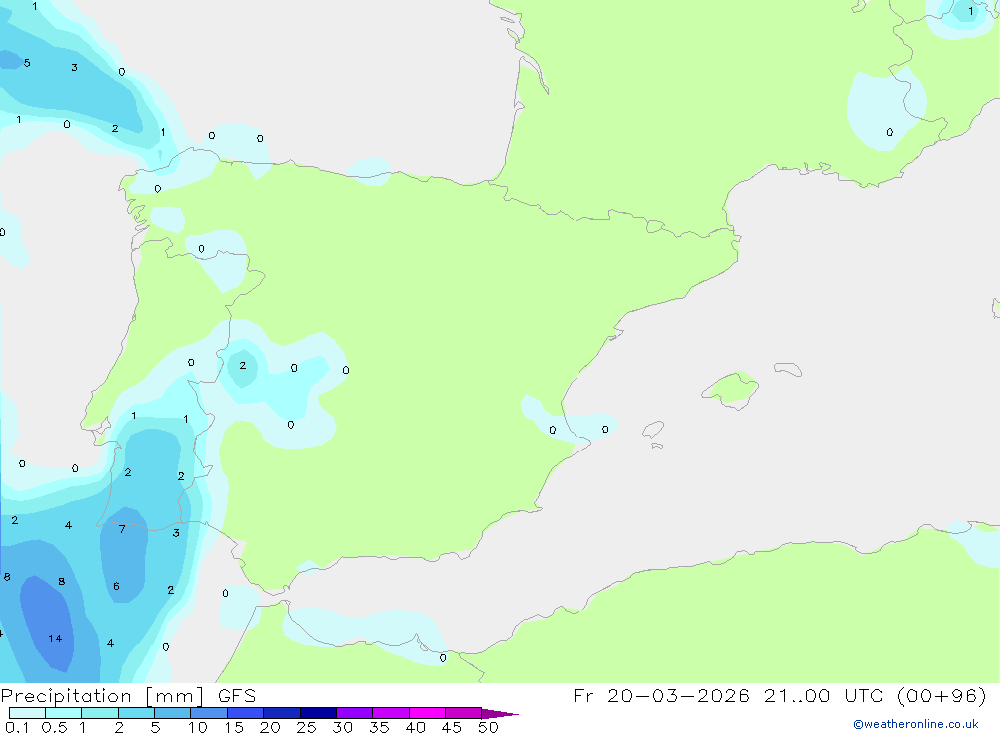This screenshot has width=1000, height=733.
Task: Pick the 5–10 mm legend swatch
Action: coord(173,713)
